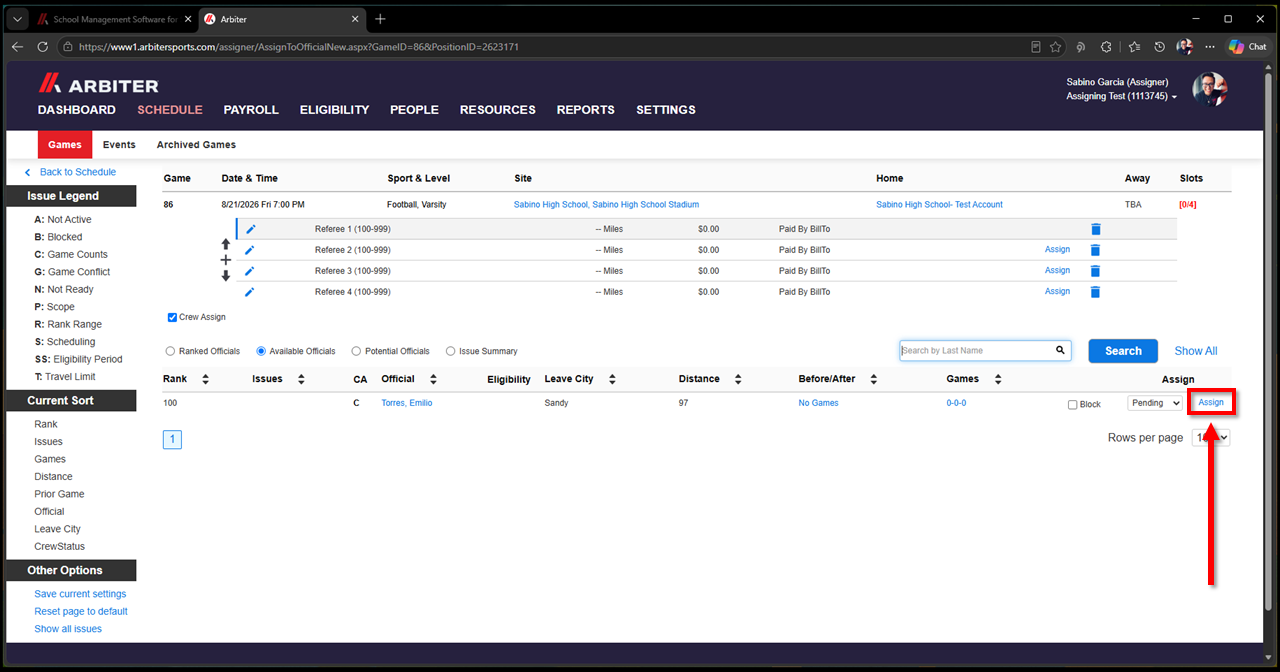Open the SETTINGS menu
The height and width of the screenshot is (672, 1280).
pyautogui.click(x=666, y=110)
